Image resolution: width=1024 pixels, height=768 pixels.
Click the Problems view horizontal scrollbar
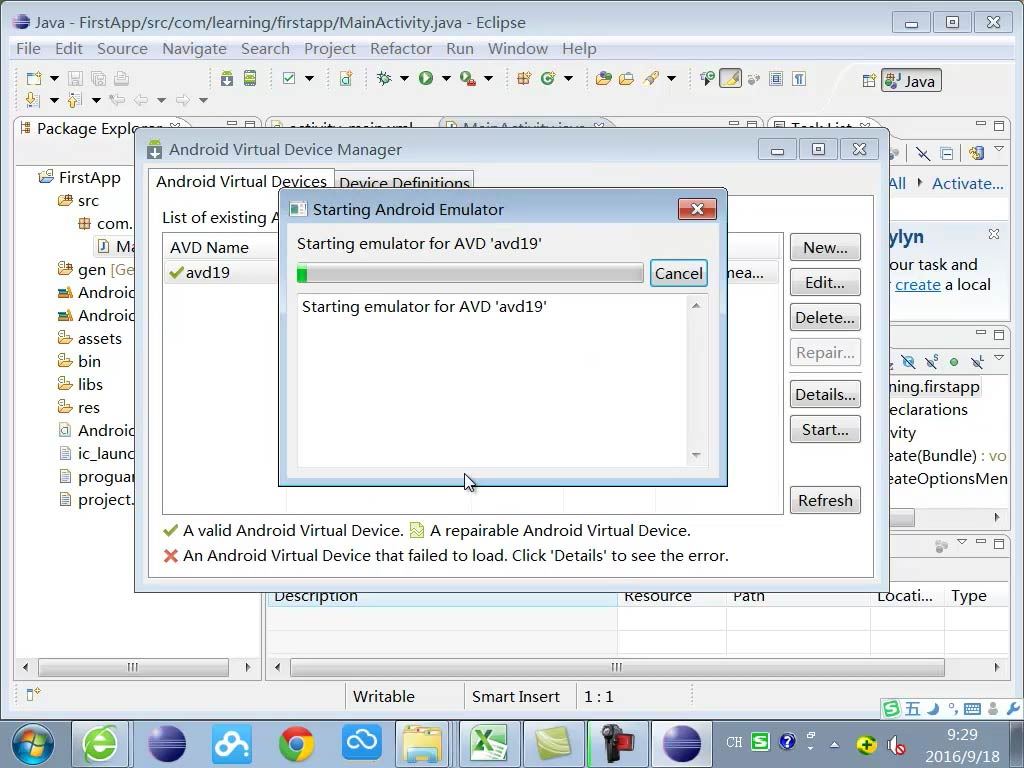tap(617, 667)
